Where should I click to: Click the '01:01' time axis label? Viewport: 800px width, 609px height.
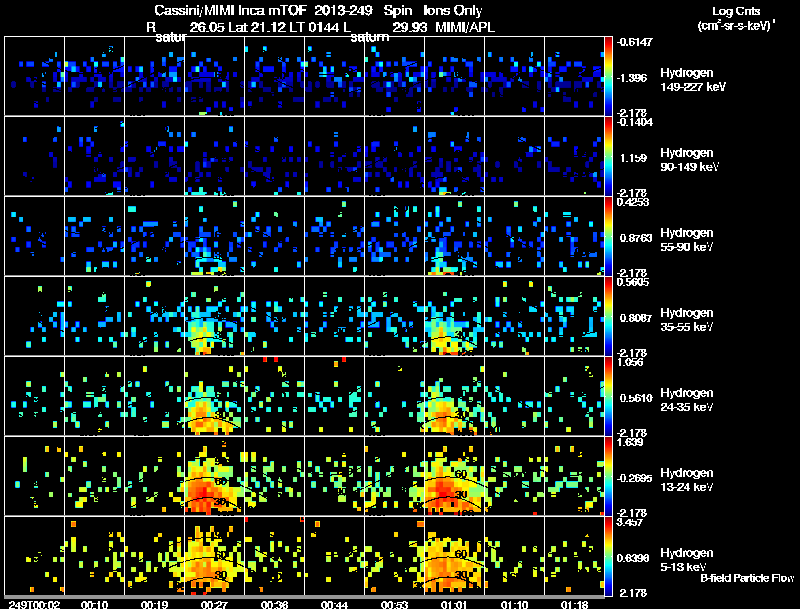pos(454,604)
